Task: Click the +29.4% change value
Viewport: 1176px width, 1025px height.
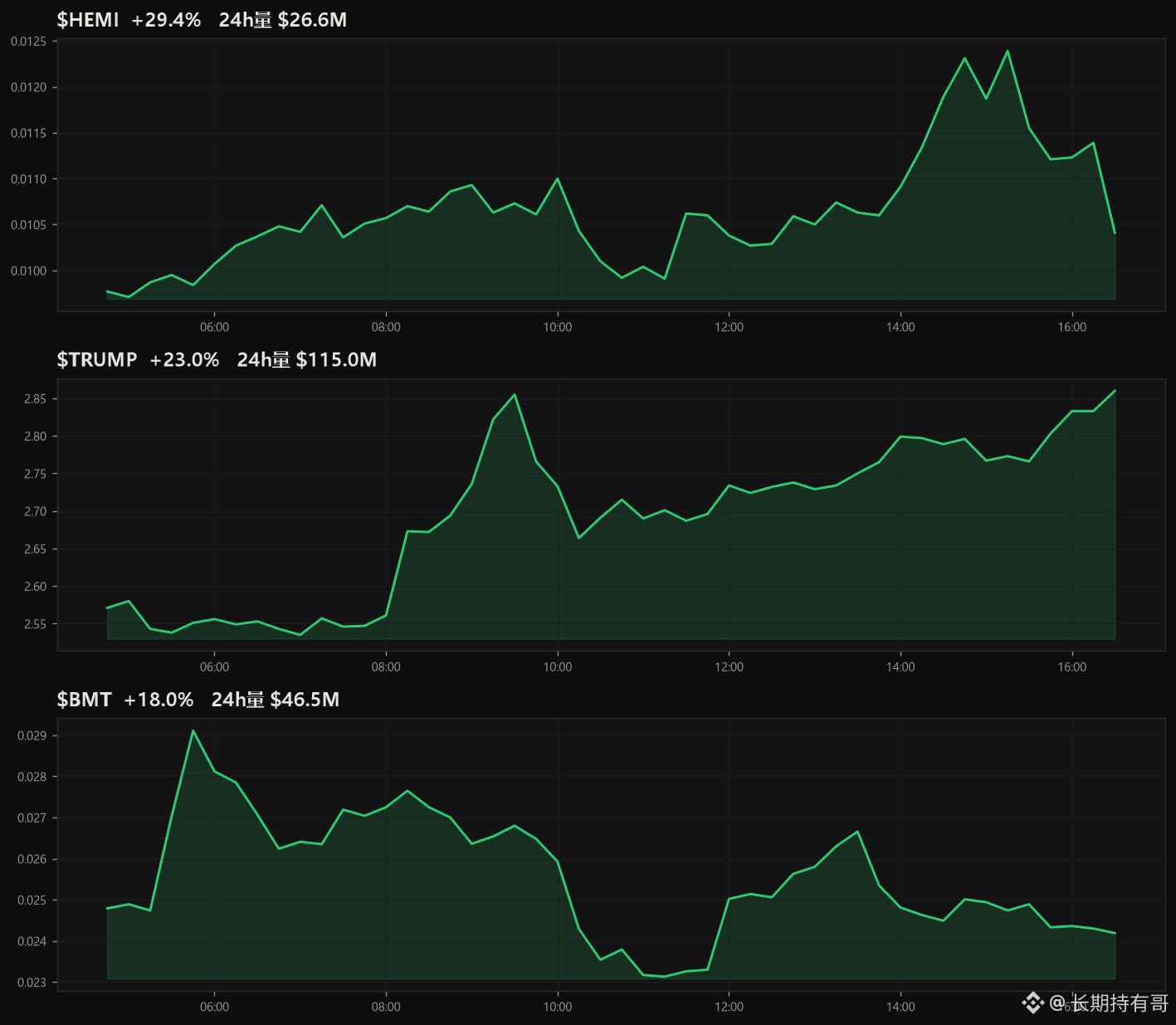Action: [166, 20]
